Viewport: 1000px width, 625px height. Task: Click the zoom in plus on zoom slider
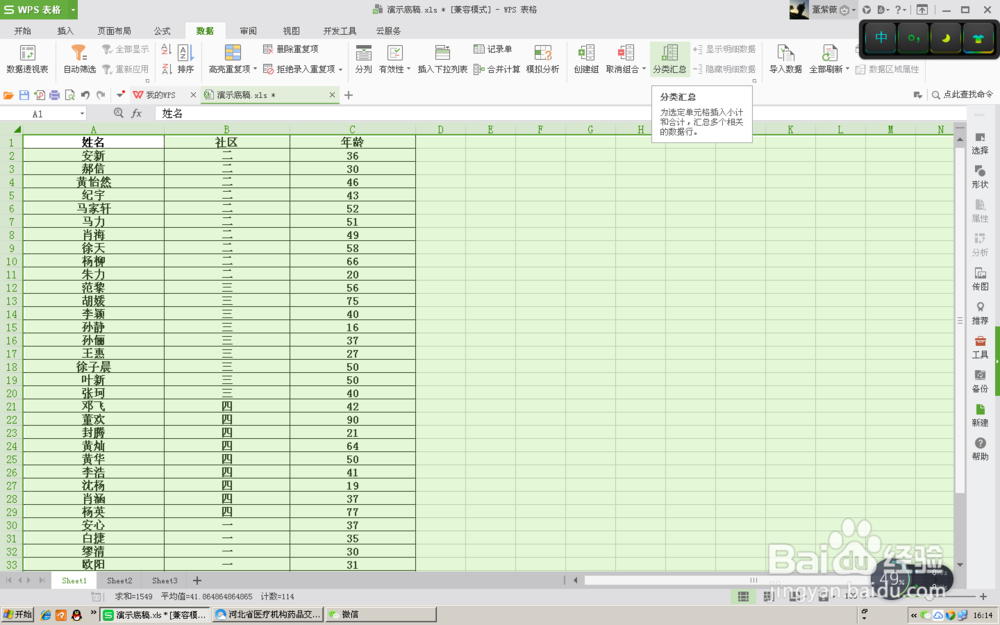point(985,596)
